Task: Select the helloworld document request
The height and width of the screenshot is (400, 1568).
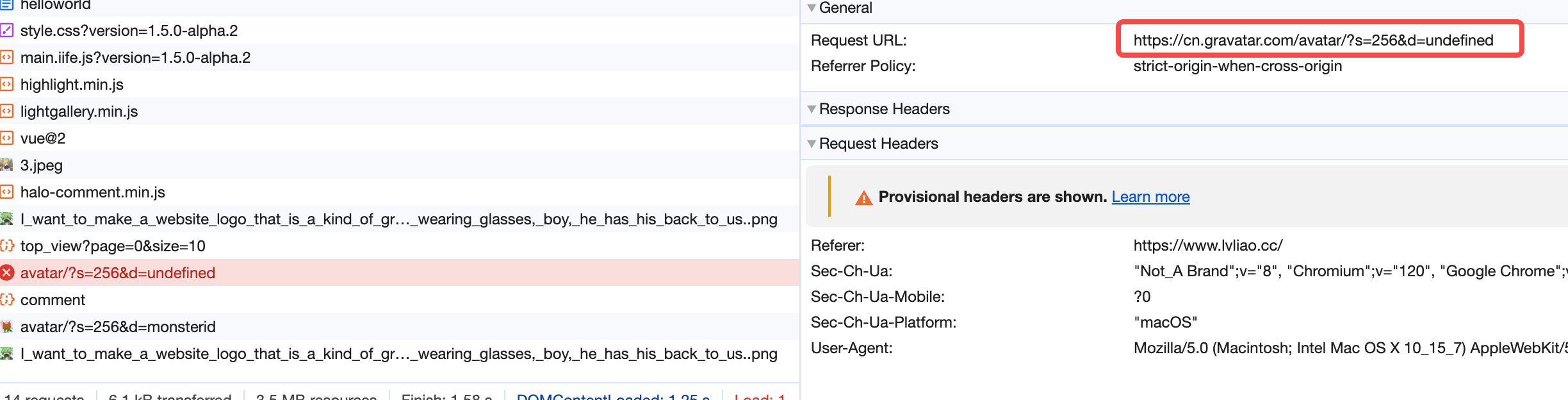Action: point(56,5)
